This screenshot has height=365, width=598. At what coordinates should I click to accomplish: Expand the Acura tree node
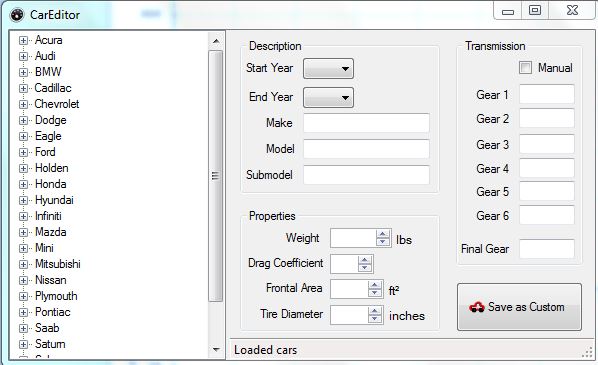point(23,40)
